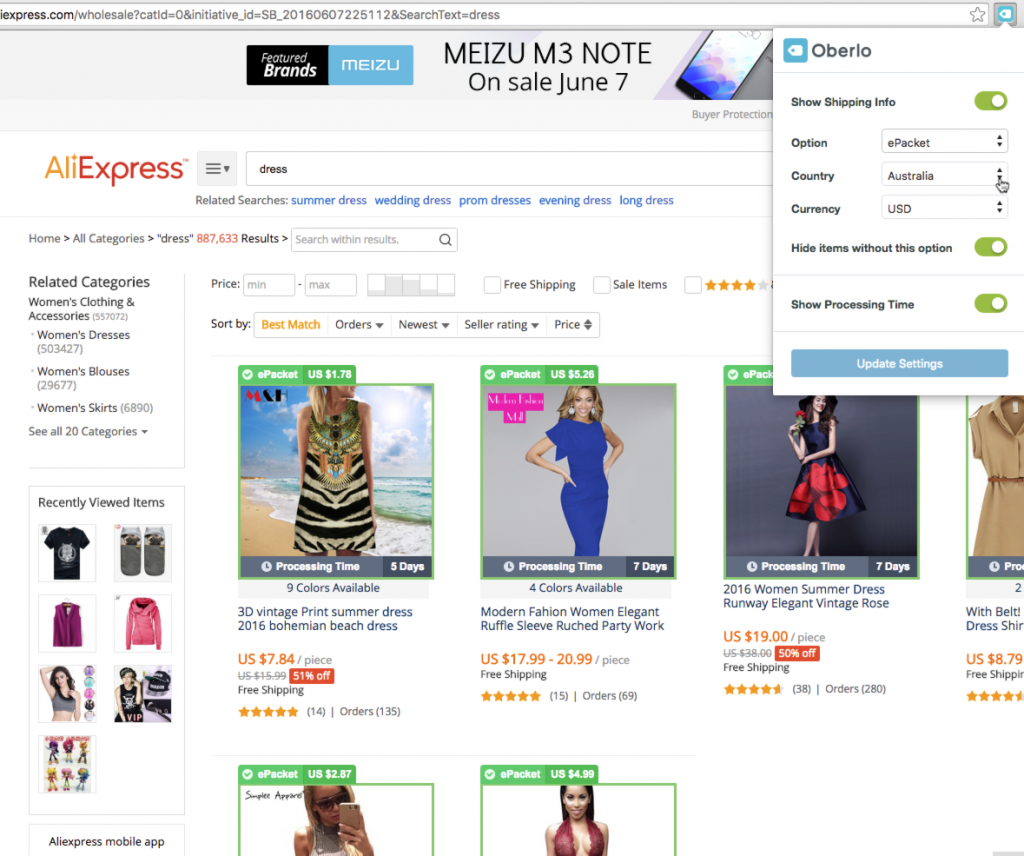1024x856 pixels.
Task: Click the main search box containing dress
Action: pyautogui.click(x=509, y=169)
